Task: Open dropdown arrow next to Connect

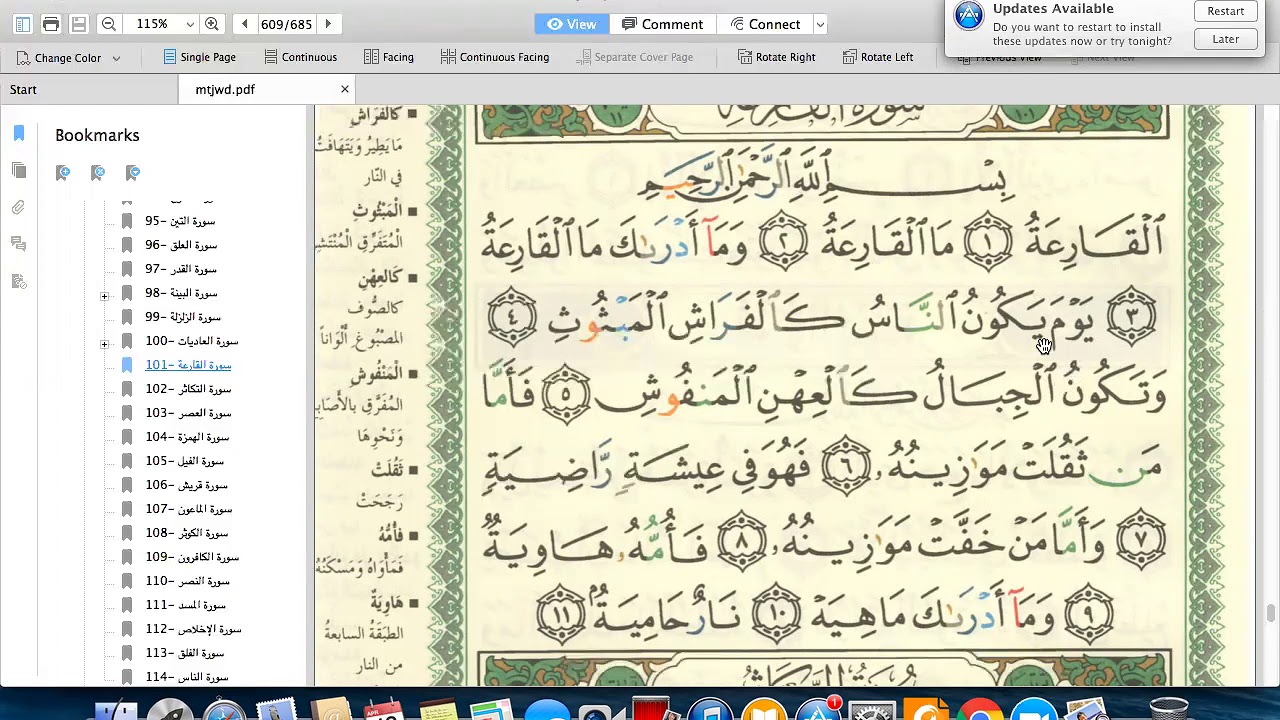Action: (820, 24)
